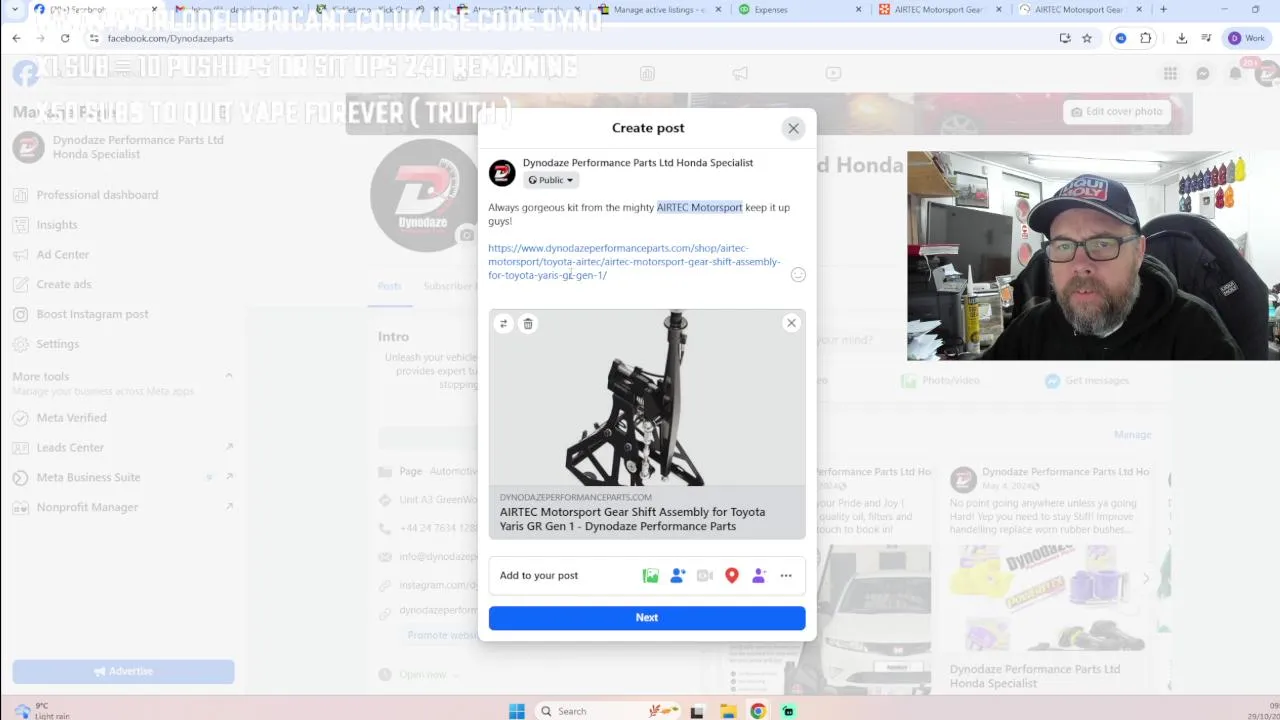Collapse the More tools section
This screenshot has width=1280, height=720.
[228, 376]
